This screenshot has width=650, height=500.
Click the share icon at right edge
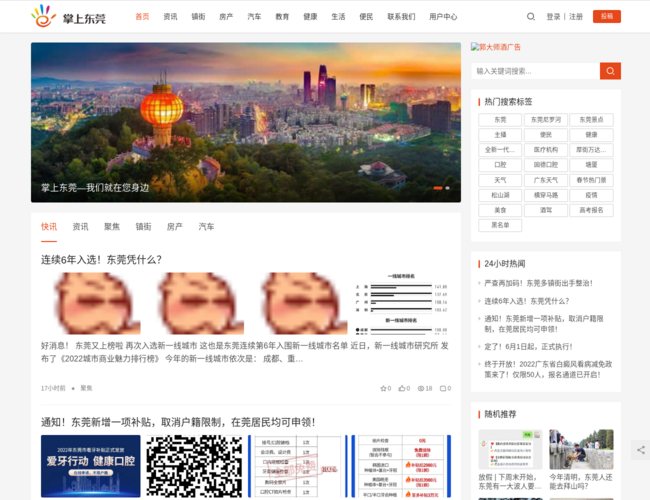(641, 451)
